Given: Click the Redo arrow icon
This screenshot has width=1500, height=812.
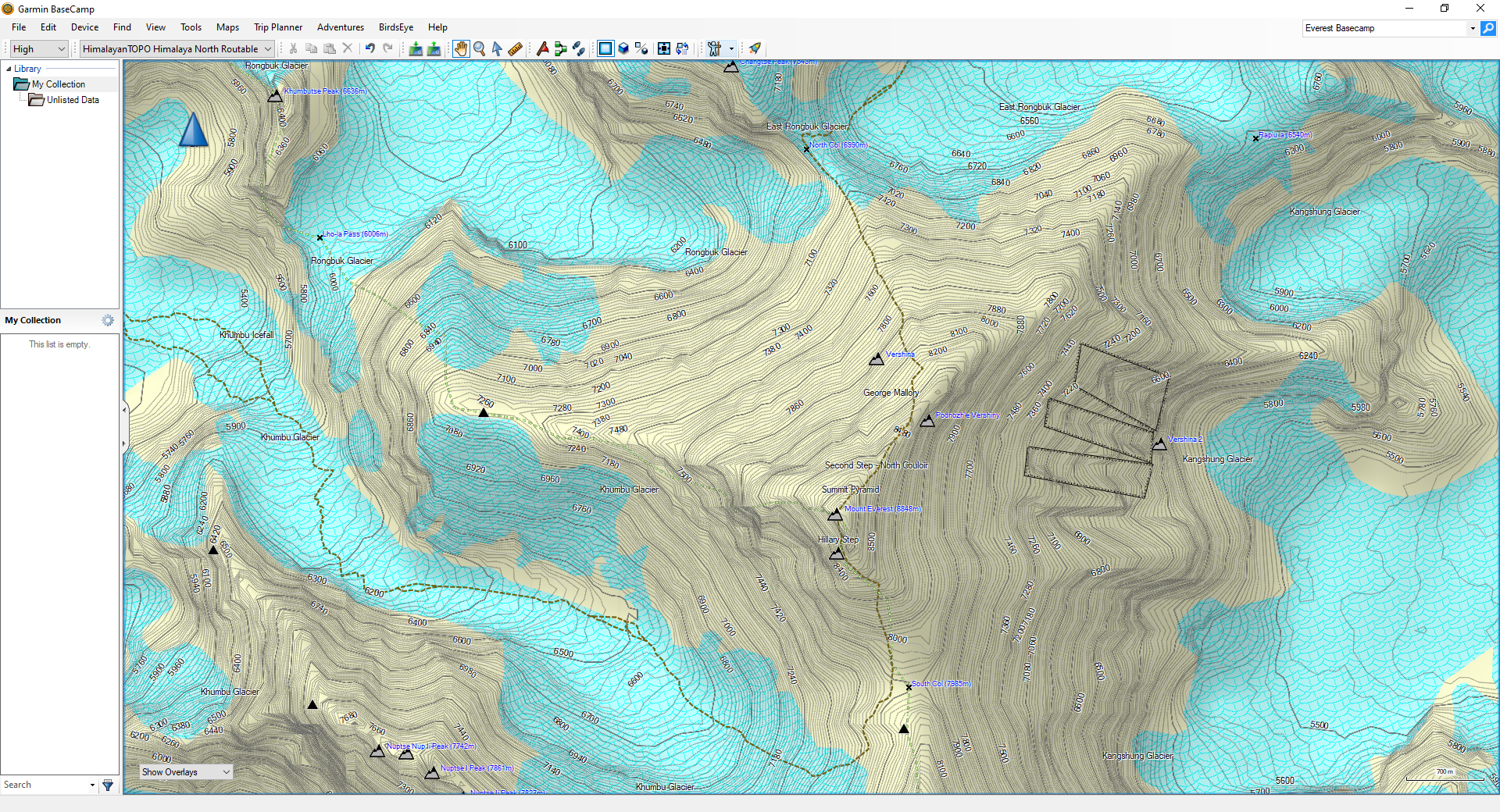Looking at the screenshot, I should 388,48.
